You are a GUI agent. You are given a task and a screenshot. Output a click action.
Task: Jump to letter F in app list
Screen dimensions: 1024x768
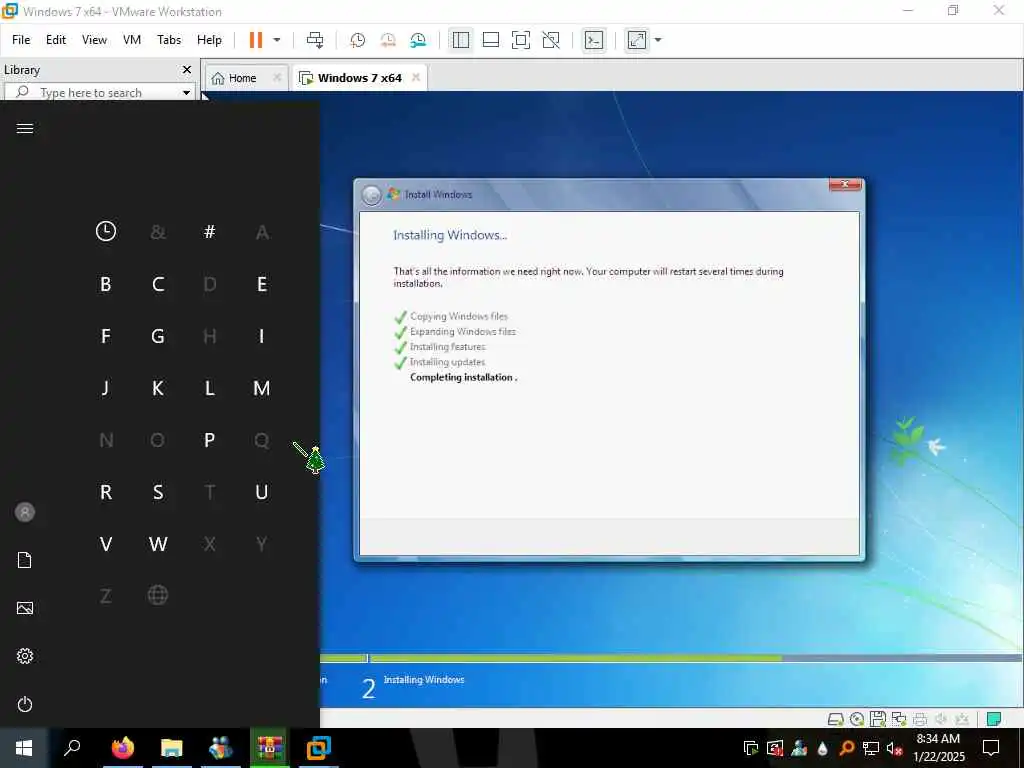106,336
